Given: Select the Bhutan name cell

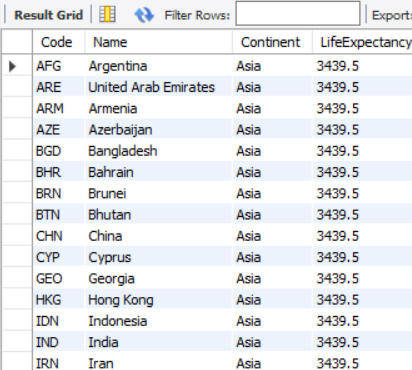Looking at the screenshot, I should click(158, 215).
